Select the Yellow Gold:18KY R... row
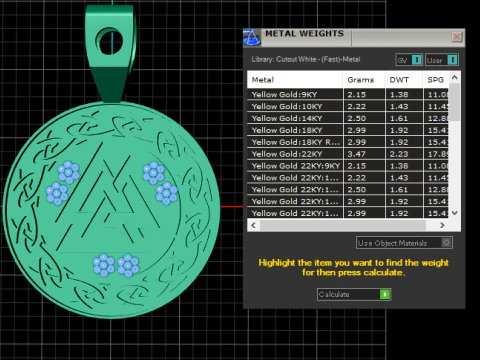 pos(348,142)
